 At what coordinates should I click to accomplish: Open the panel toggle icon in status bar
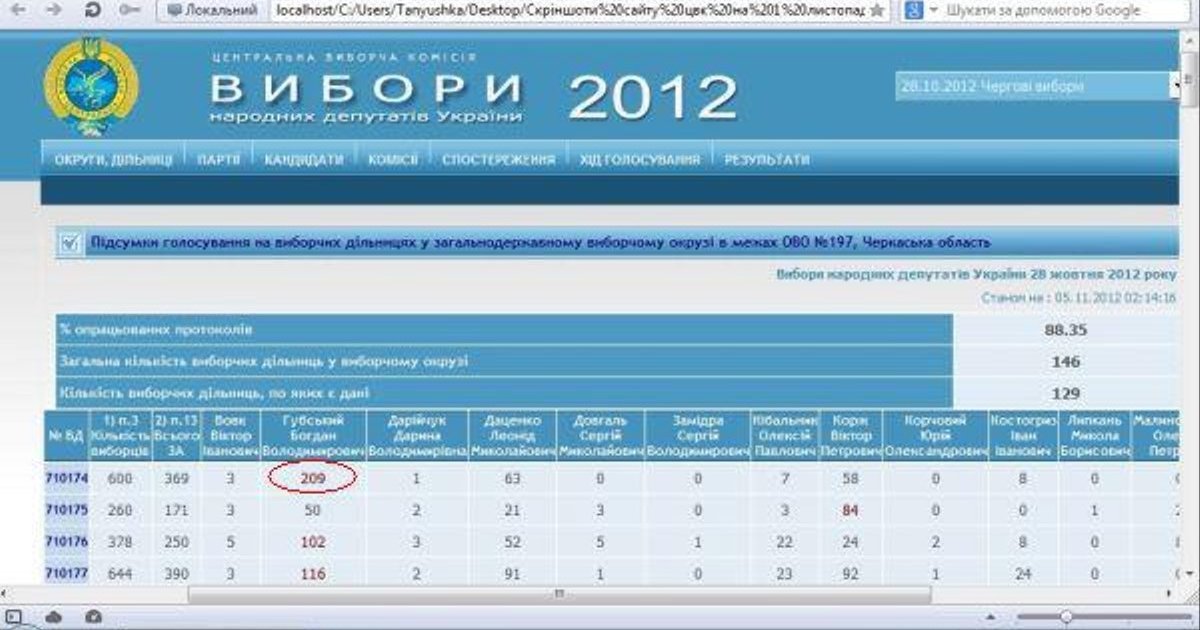(14, 616)
